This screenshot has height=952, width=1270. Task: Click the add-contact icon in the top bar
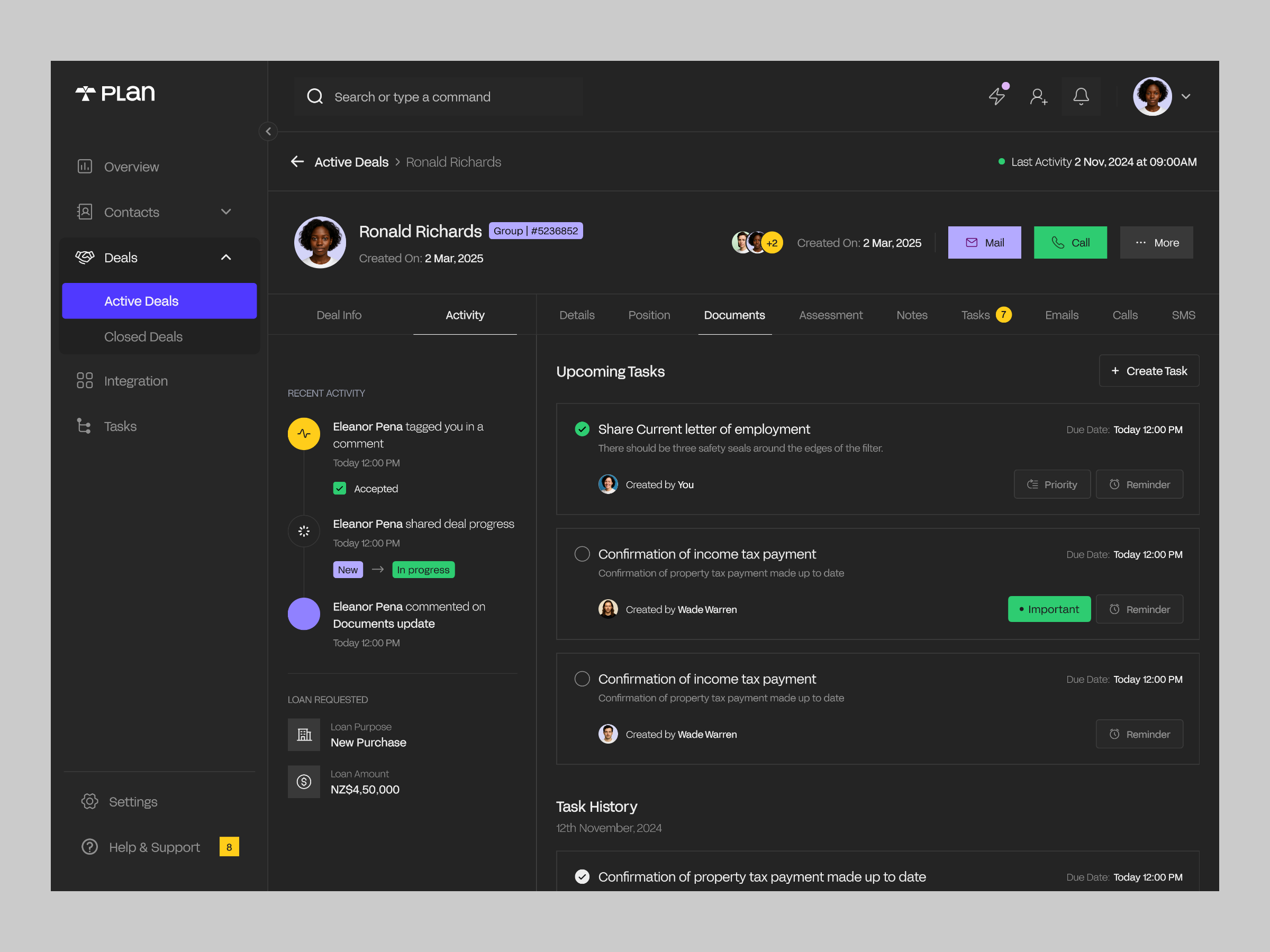1039,96
